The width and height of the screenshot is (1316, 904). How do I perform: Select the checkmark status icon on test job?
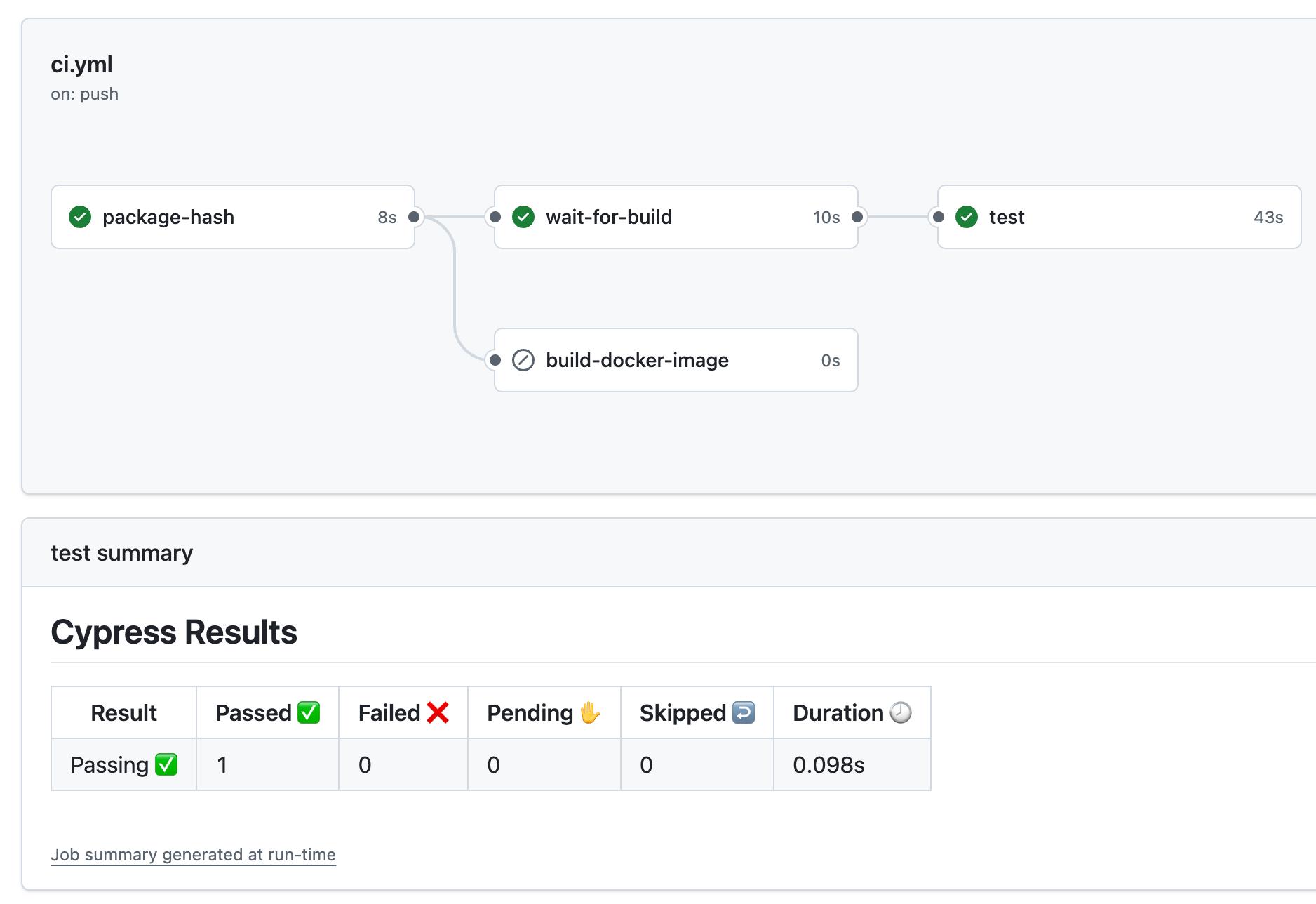966,217
